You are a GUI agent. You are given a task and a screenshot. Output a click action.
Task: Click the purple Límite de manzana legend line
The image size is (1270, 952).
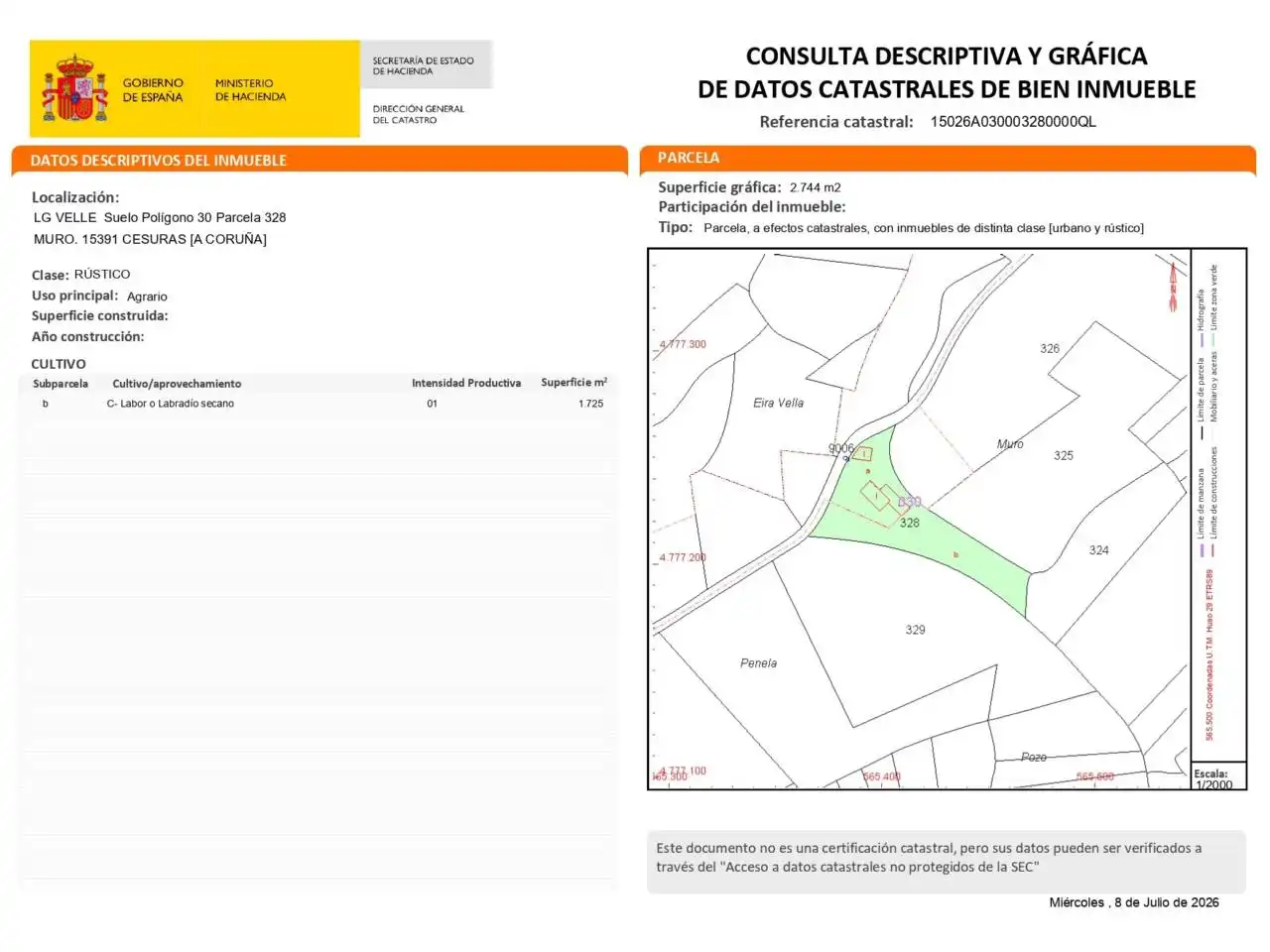pyautogui.click(x=1201, y=549)
